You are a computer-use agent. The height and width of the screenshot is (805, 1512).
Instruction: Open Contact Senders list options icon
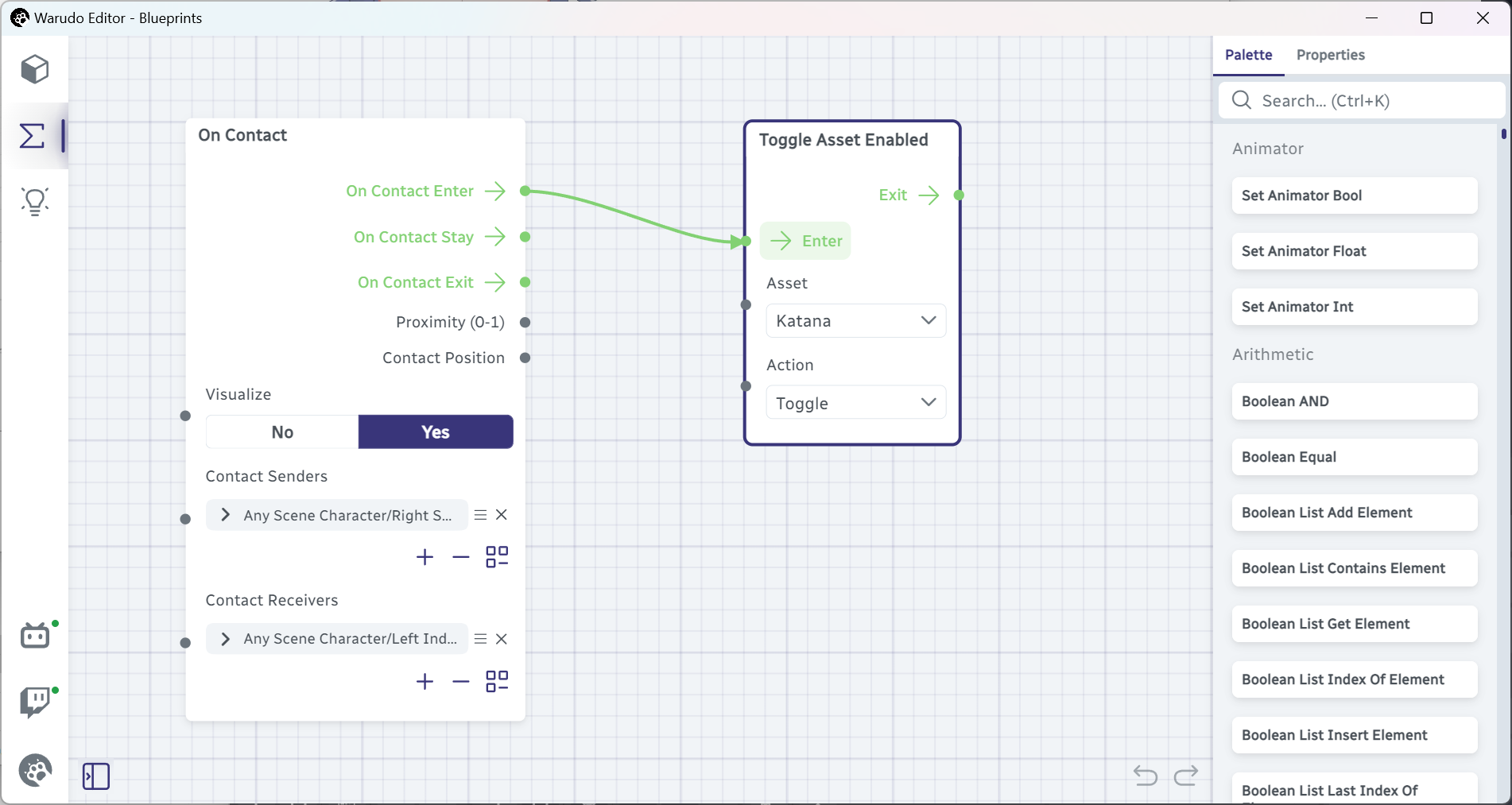tap(497, 557)
